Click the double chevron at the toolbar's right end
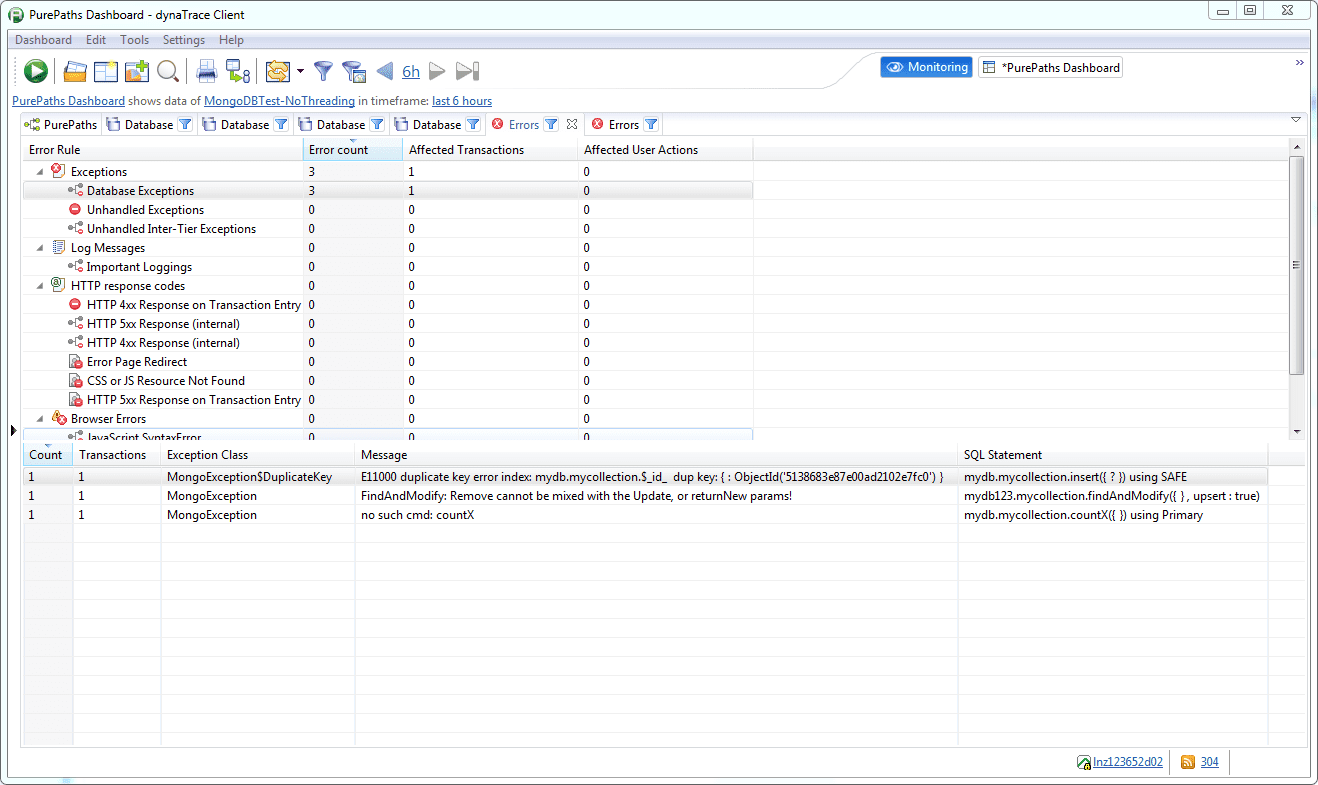Image resolution: width=1318 pixels, height=785 pixels. (x=1300, y=62)
